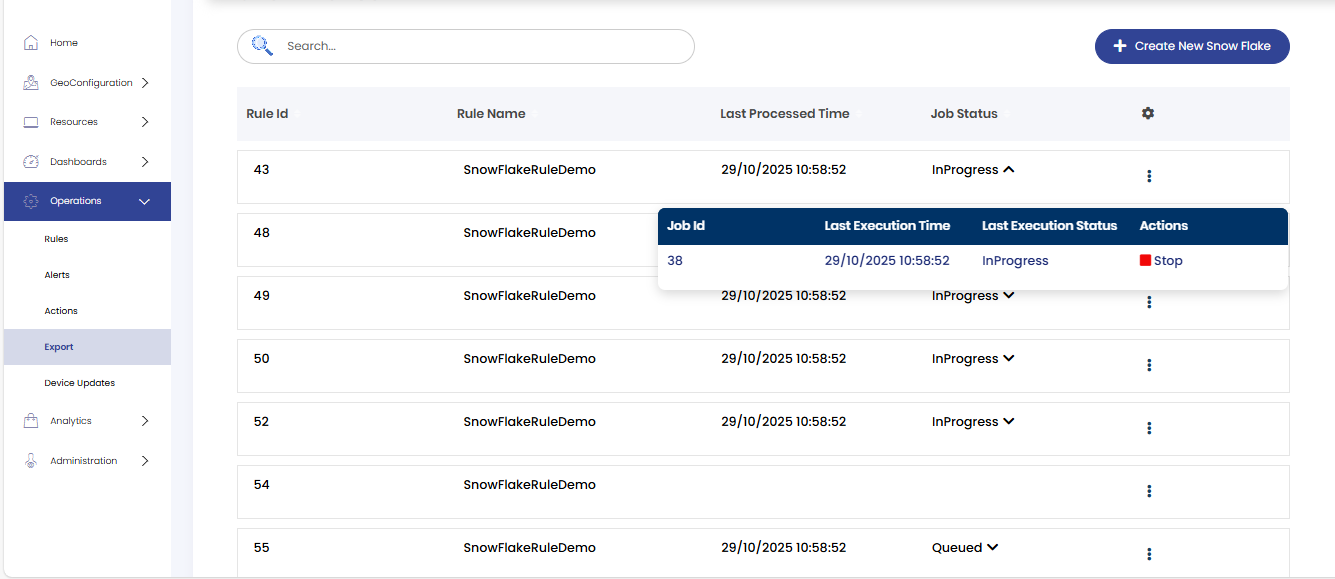Click SnowFlakeRuleDemo name in row 54
Image resolution: width=1335 pixels, height=579 pixels.
click(x=529, y=485)
